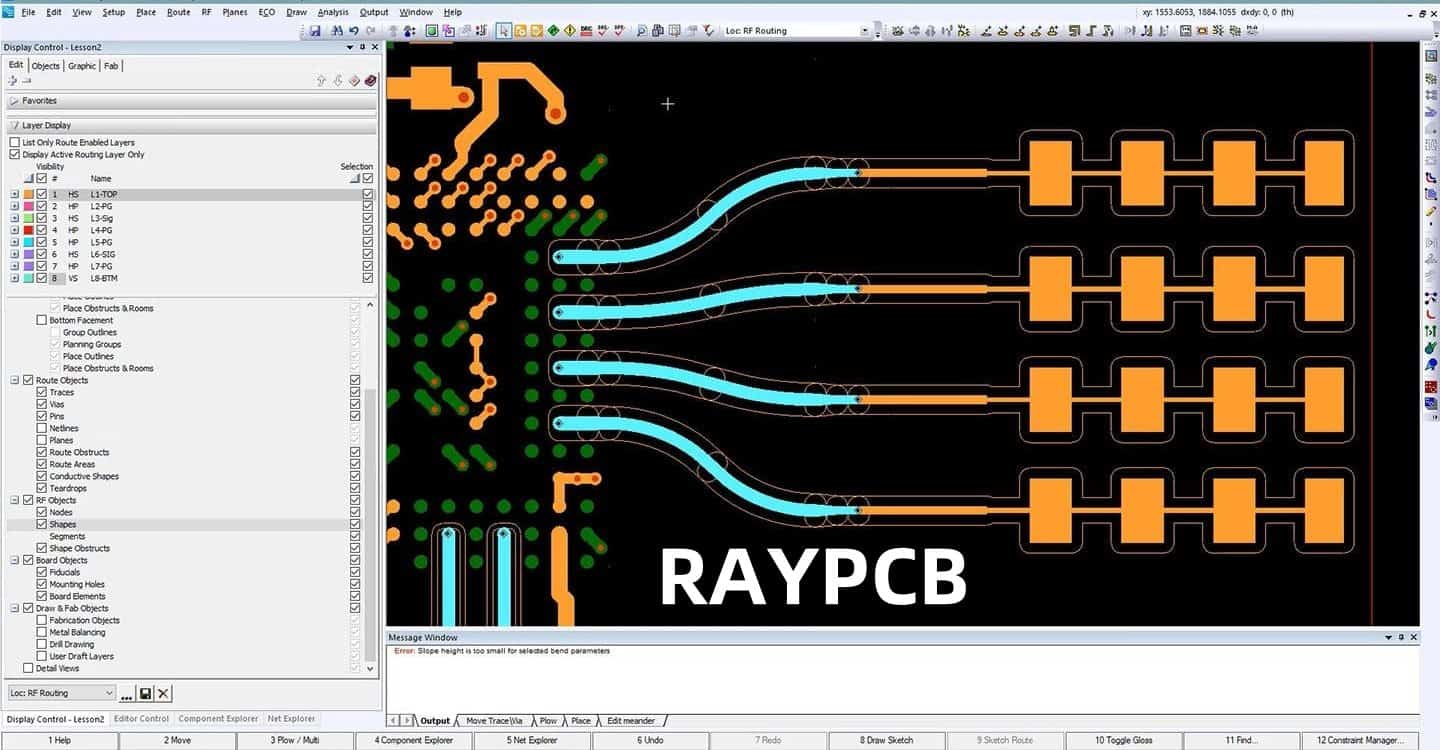Screen dimensions: 1440x750
Task: Toggle visibility checkbox for layer L5-PG
Action: [42, 242]
